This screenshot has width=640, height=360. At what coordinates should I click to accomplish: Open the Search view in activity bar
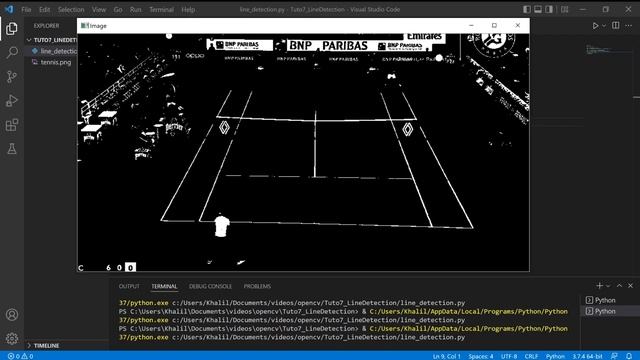click(12, 52)
